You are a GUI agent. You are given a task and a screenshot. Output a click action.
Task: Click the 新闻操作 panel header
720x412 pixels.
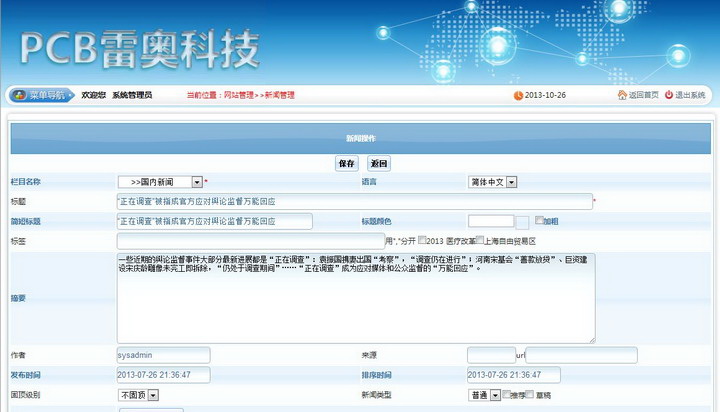(360, 138)
